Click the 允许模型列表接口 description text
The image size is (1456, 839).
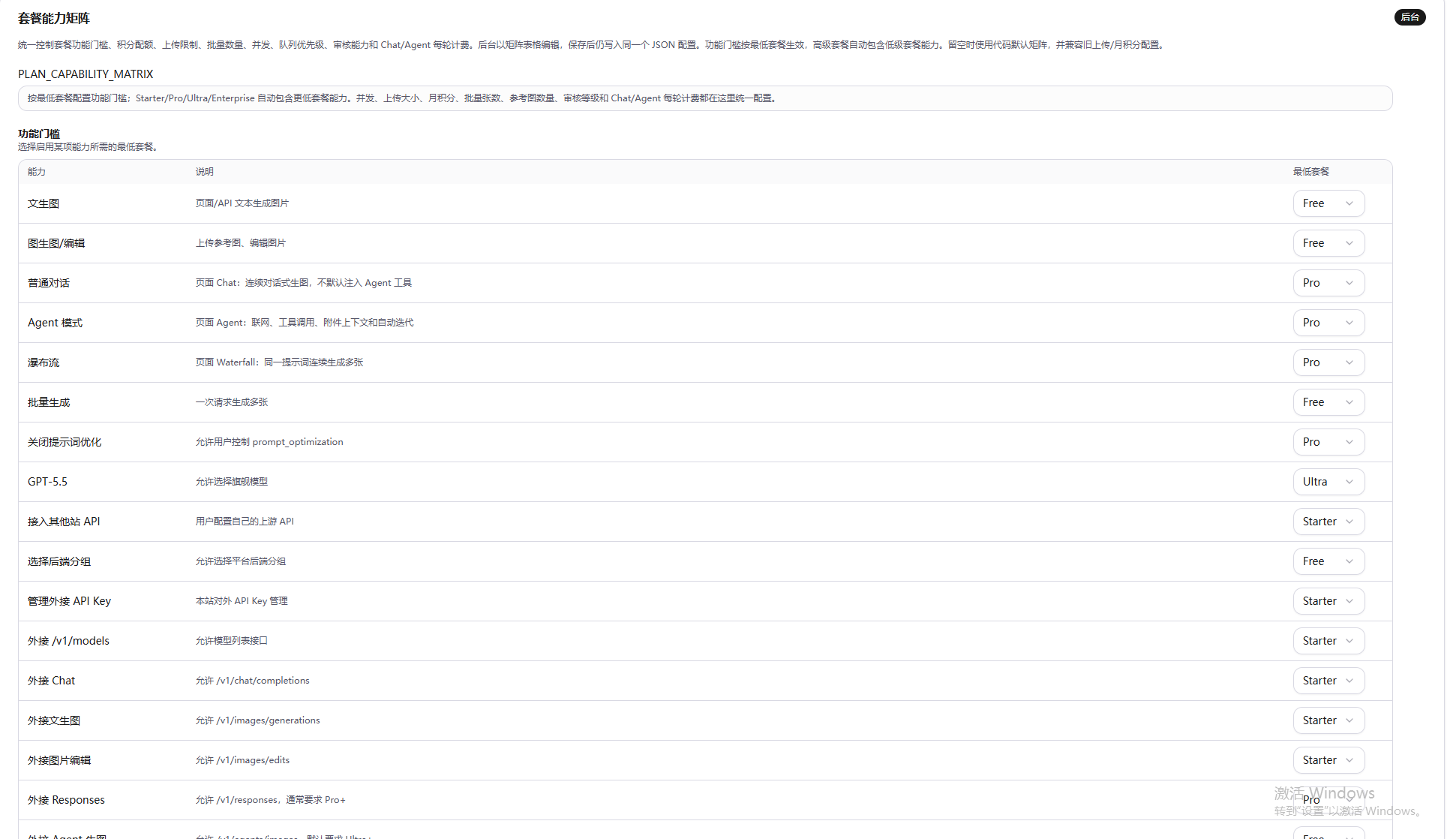click(x=232, y=641)
